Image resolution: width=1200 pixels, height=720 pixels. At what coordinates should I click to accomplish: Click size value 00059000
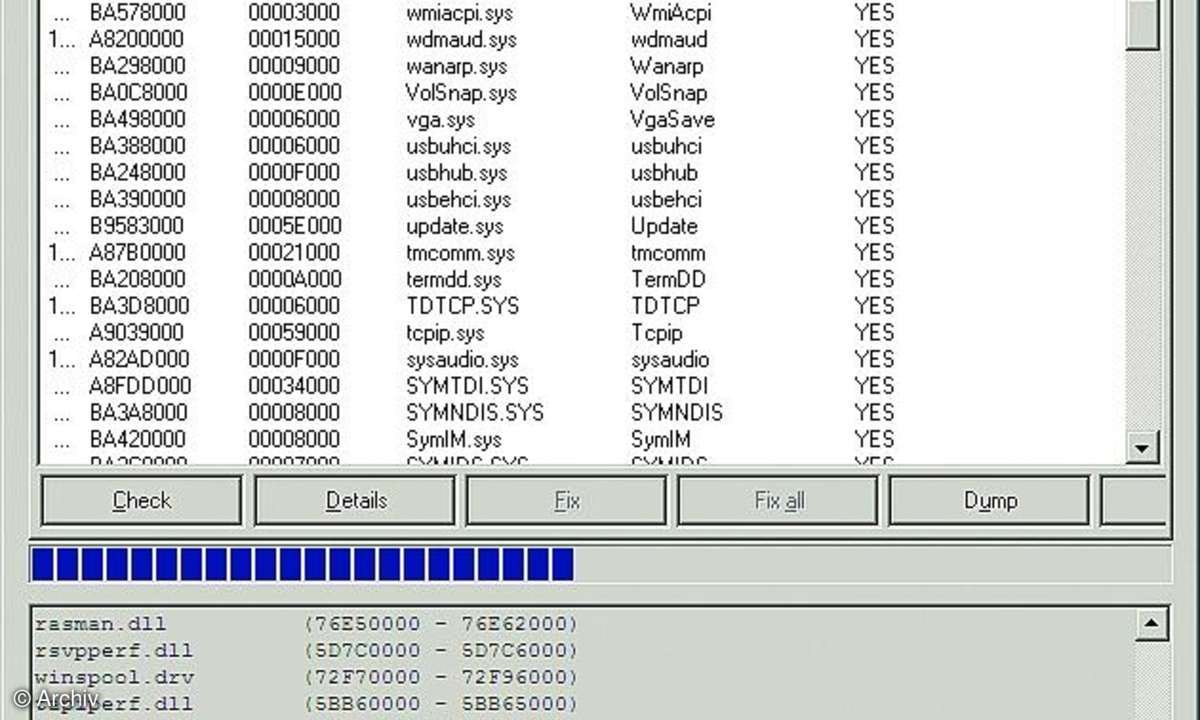[x=294, y=333]
